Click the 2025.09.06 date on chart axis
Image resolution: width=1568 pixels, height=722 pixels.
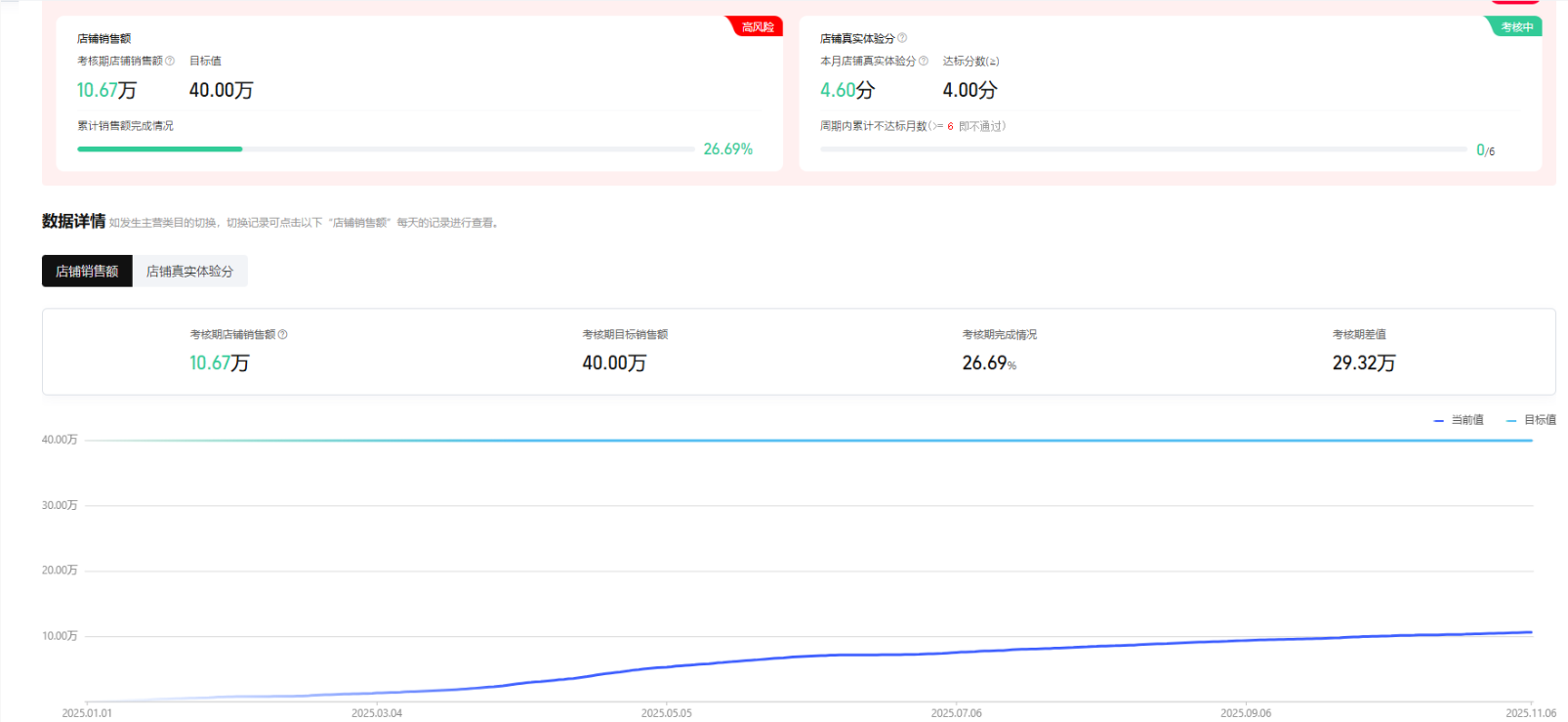pyautogui.click(x=1246, y=713)
